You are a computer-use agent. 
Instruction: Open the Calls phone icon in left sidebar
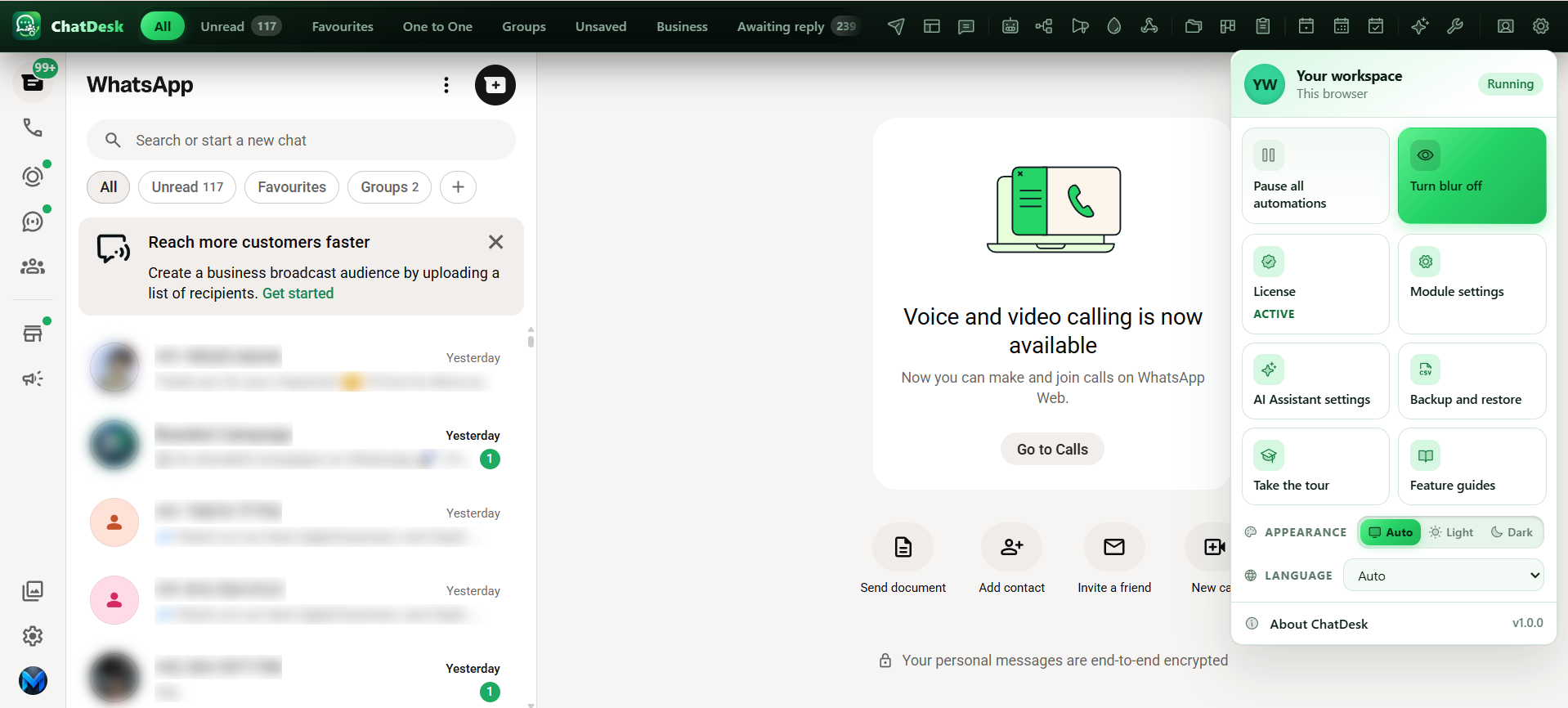[33, 128]
